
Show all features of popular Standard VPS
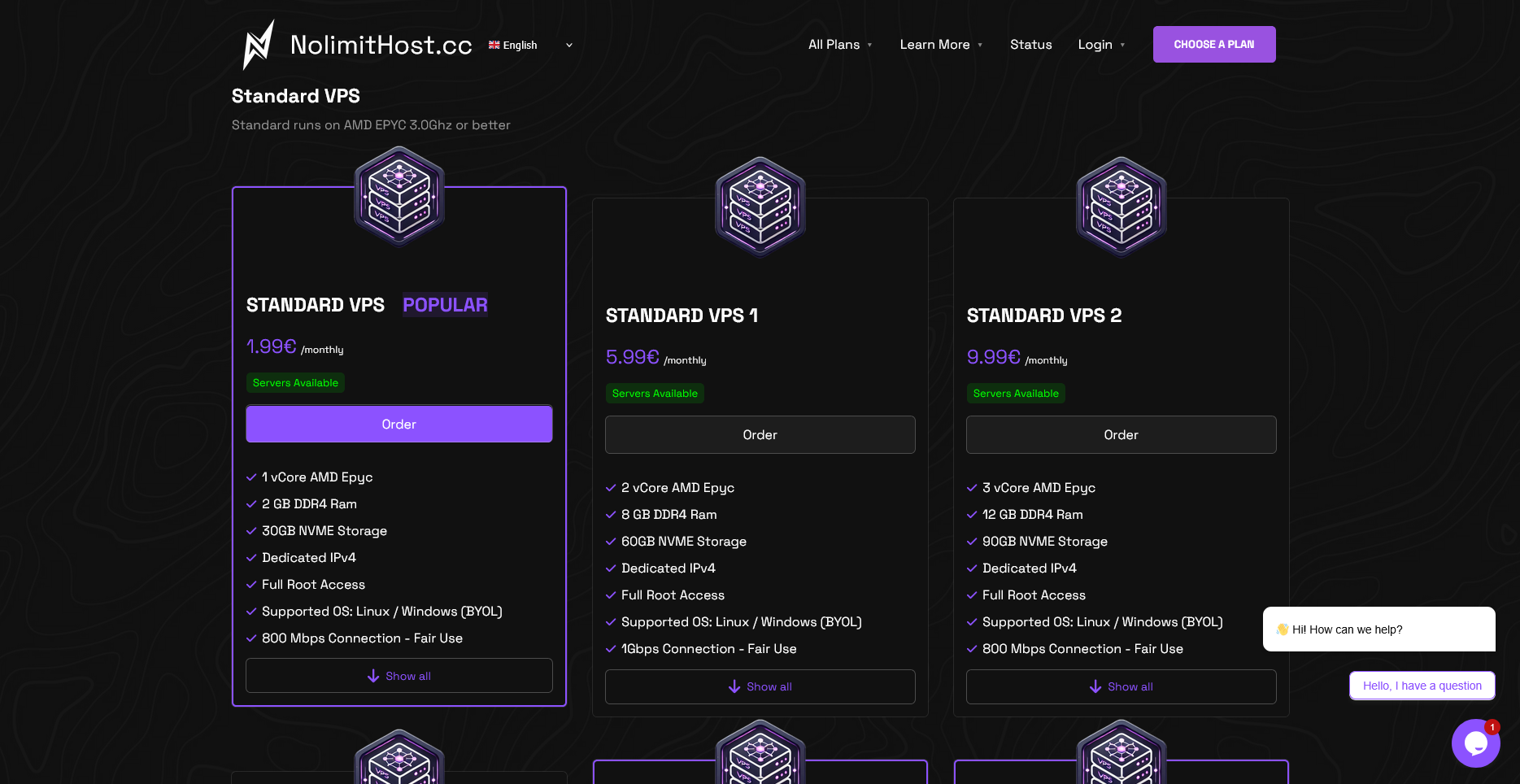(x=399, y=676)
